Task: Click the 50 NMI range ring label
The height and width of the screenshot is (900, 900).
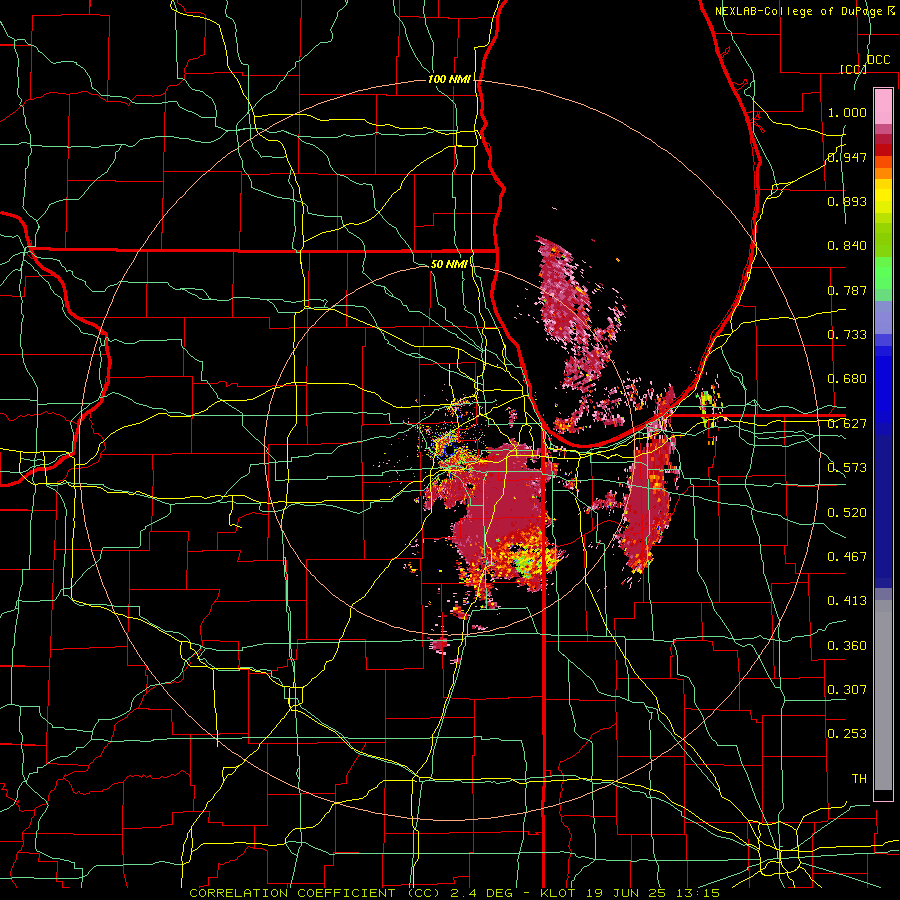Action: [x=449, y=264]
